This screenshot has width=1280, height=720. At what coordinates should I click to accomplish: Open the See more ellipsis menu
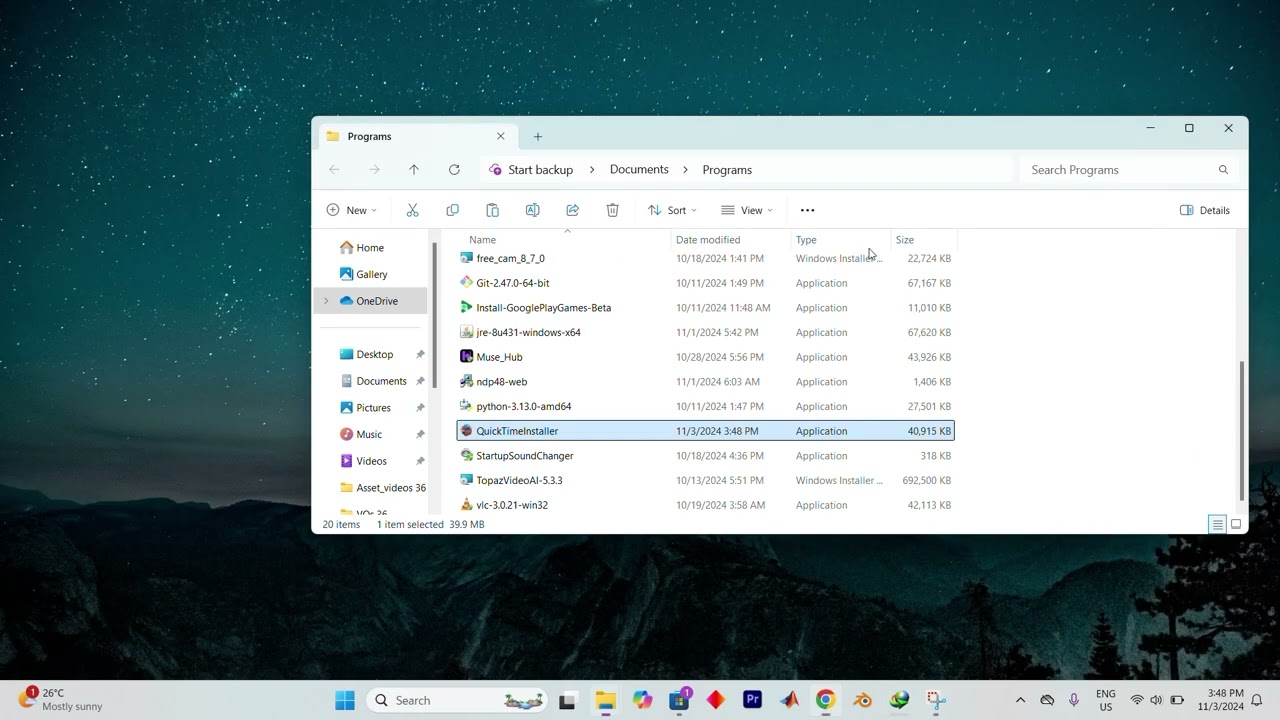(808, 210)
